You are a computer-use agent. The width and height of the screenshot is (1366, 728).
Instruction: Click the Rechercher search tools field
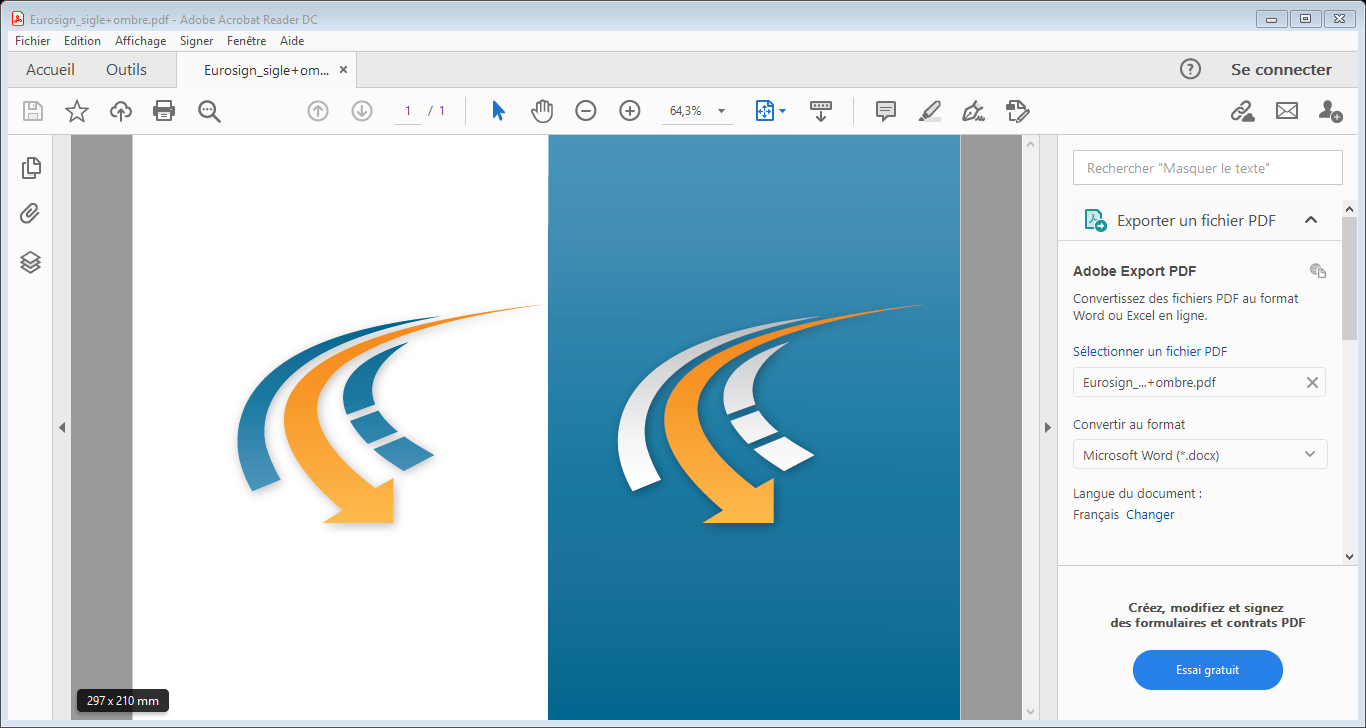(x=1208, y=168)
